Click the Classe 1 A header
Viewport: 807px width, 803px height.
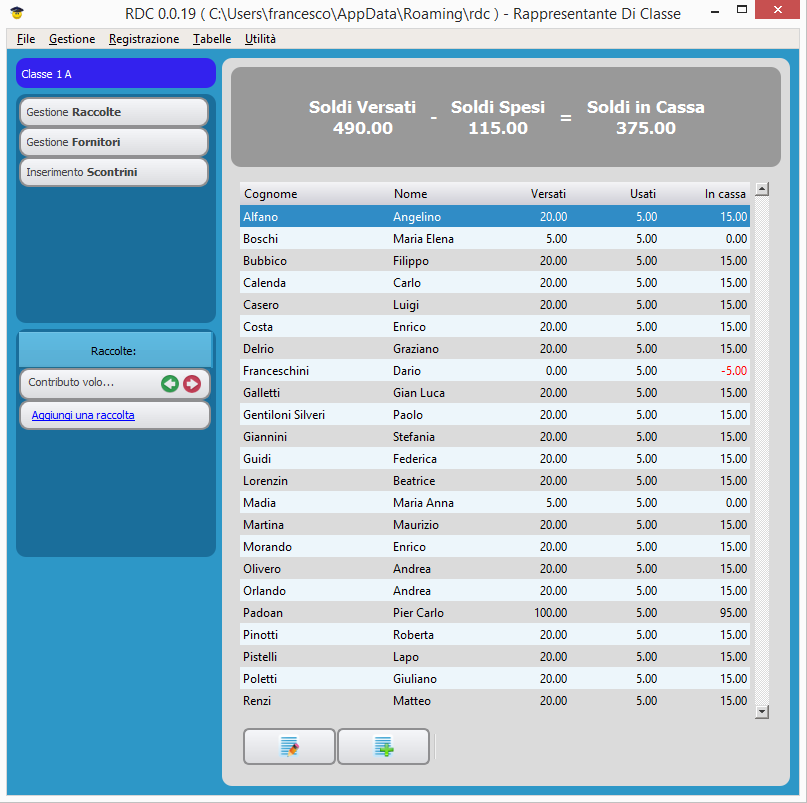[x=116, y=74]
